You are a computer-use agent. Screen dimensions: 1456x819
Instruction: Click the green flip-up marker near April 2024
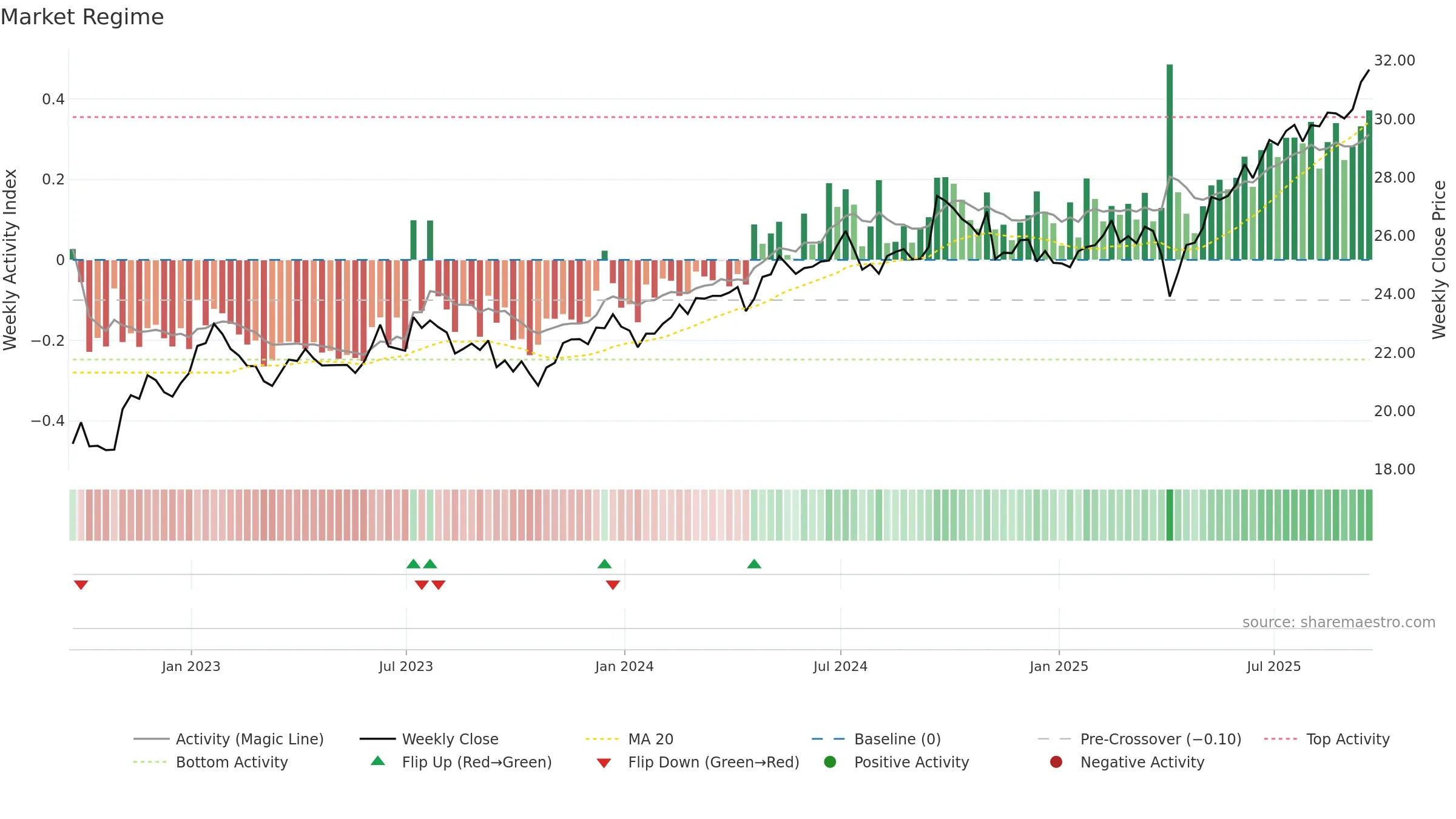754,564
